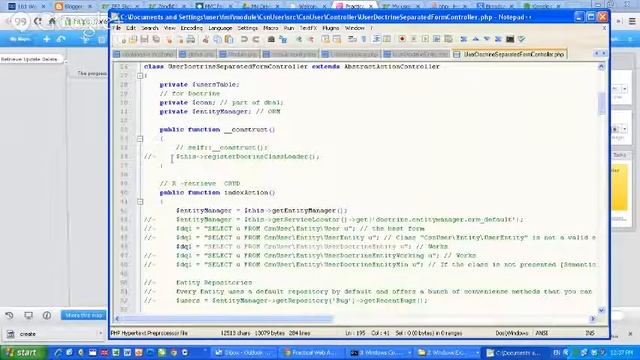Open 'Practical Web A...' taskbar button

pos(313,353)
